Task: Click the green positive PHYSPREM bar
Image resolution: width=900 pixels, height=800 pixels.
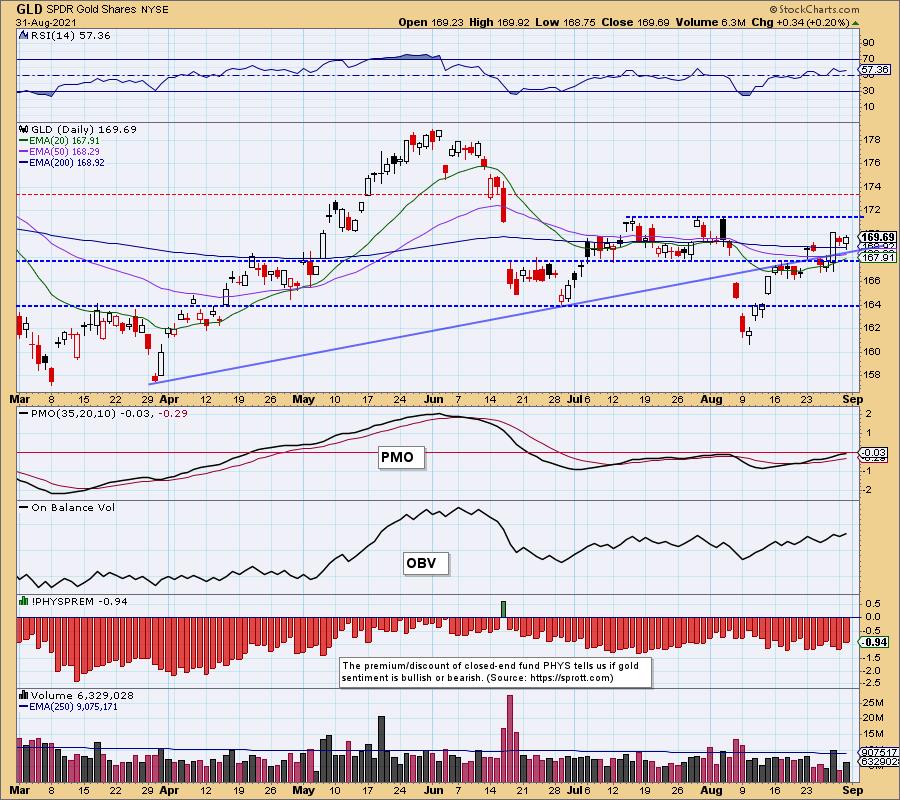Action: [503, 609]
